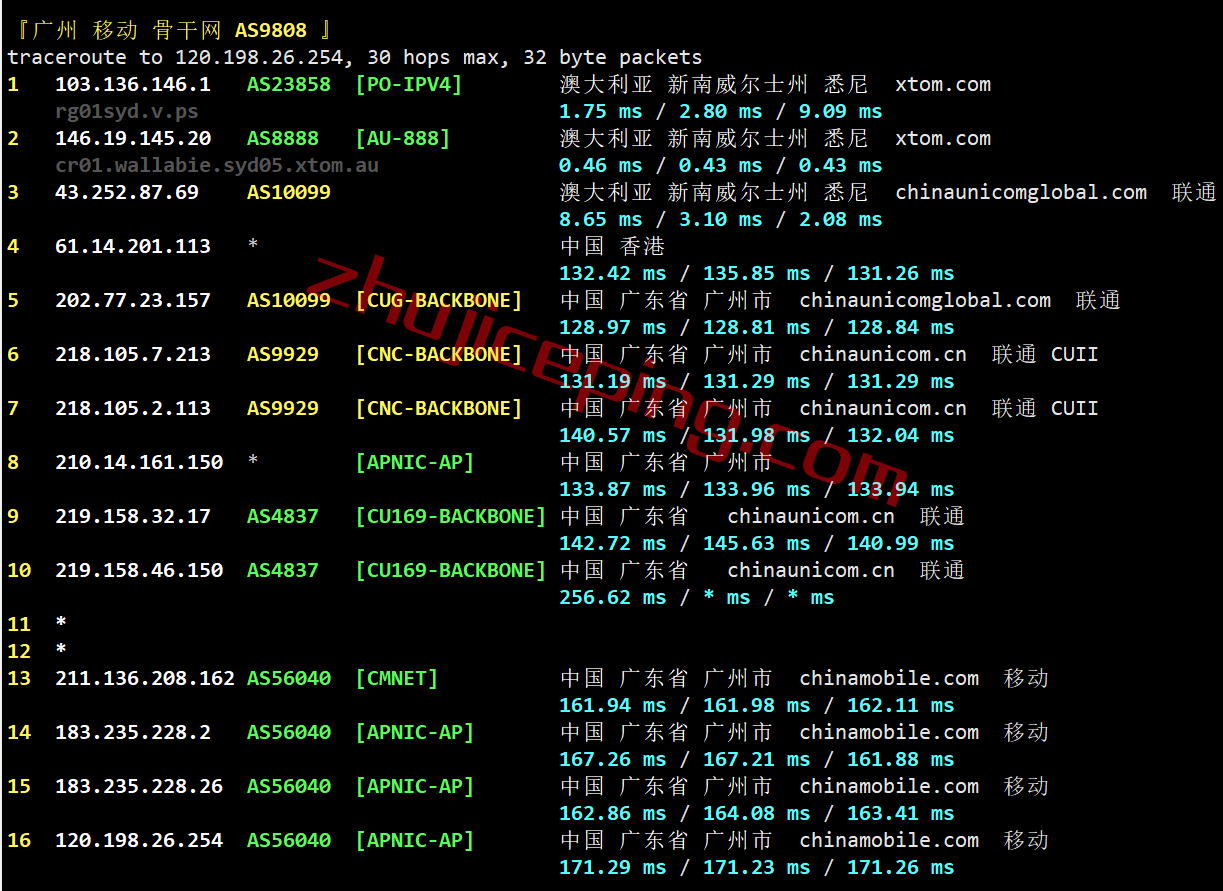This screenshot has height=891, width=1223.
Task: Select the 9.09 ms latency value
Action: click(840, 112)
